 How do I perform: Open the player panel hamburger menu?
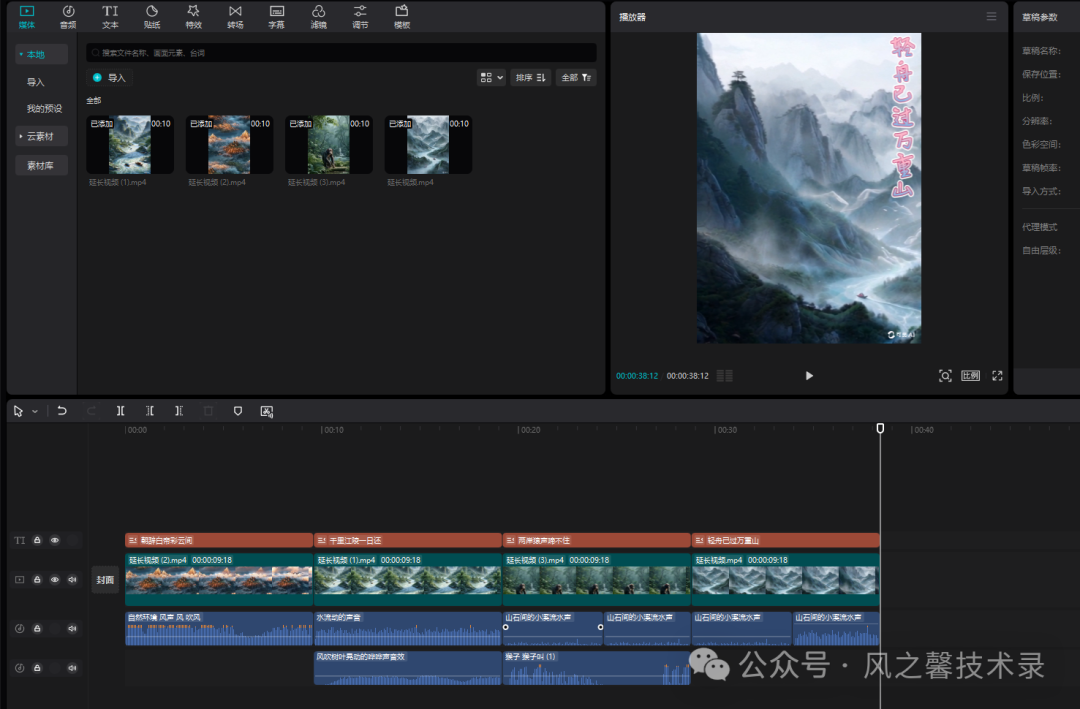pos(991,17)
